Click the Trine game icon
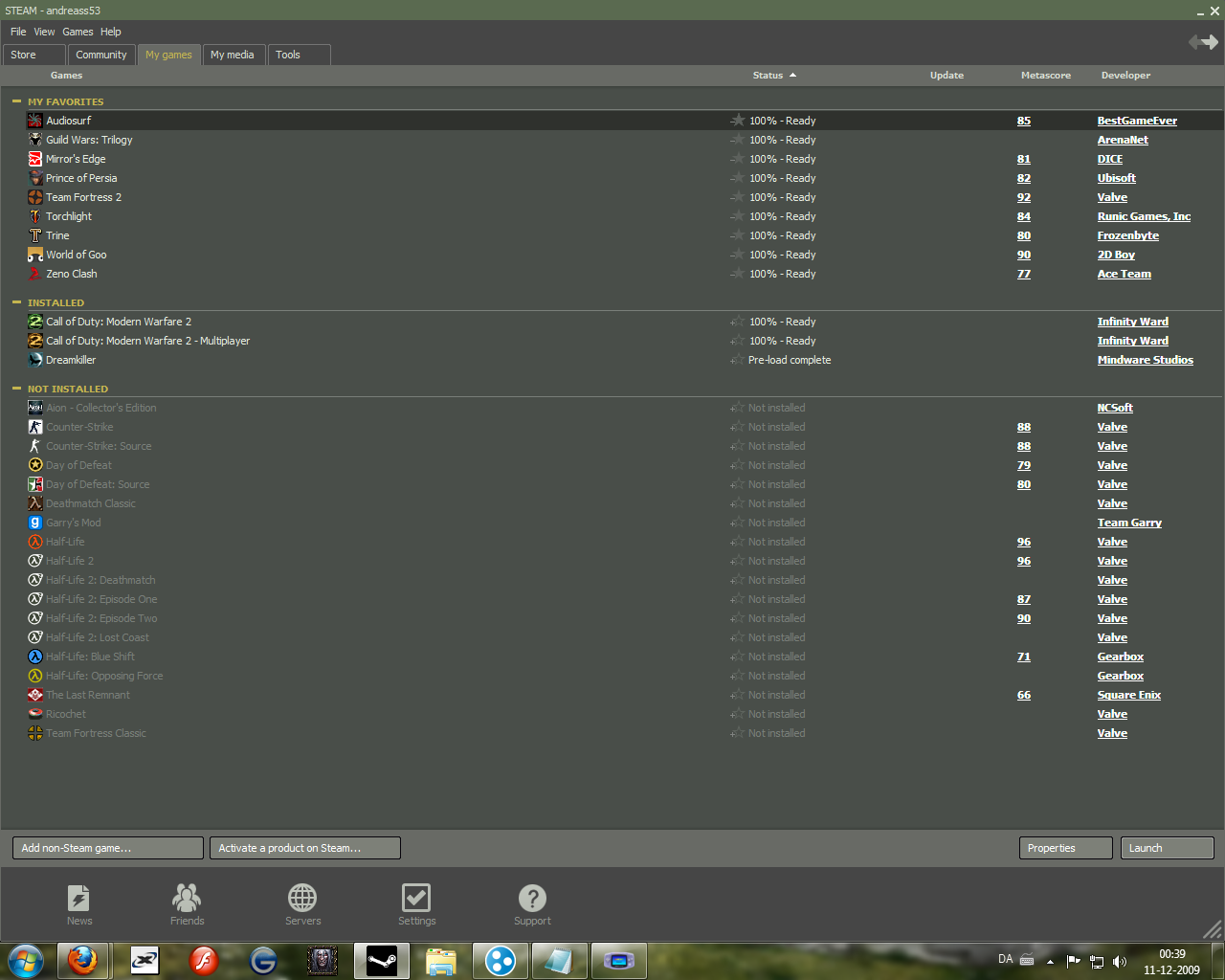 coord(35,235)
